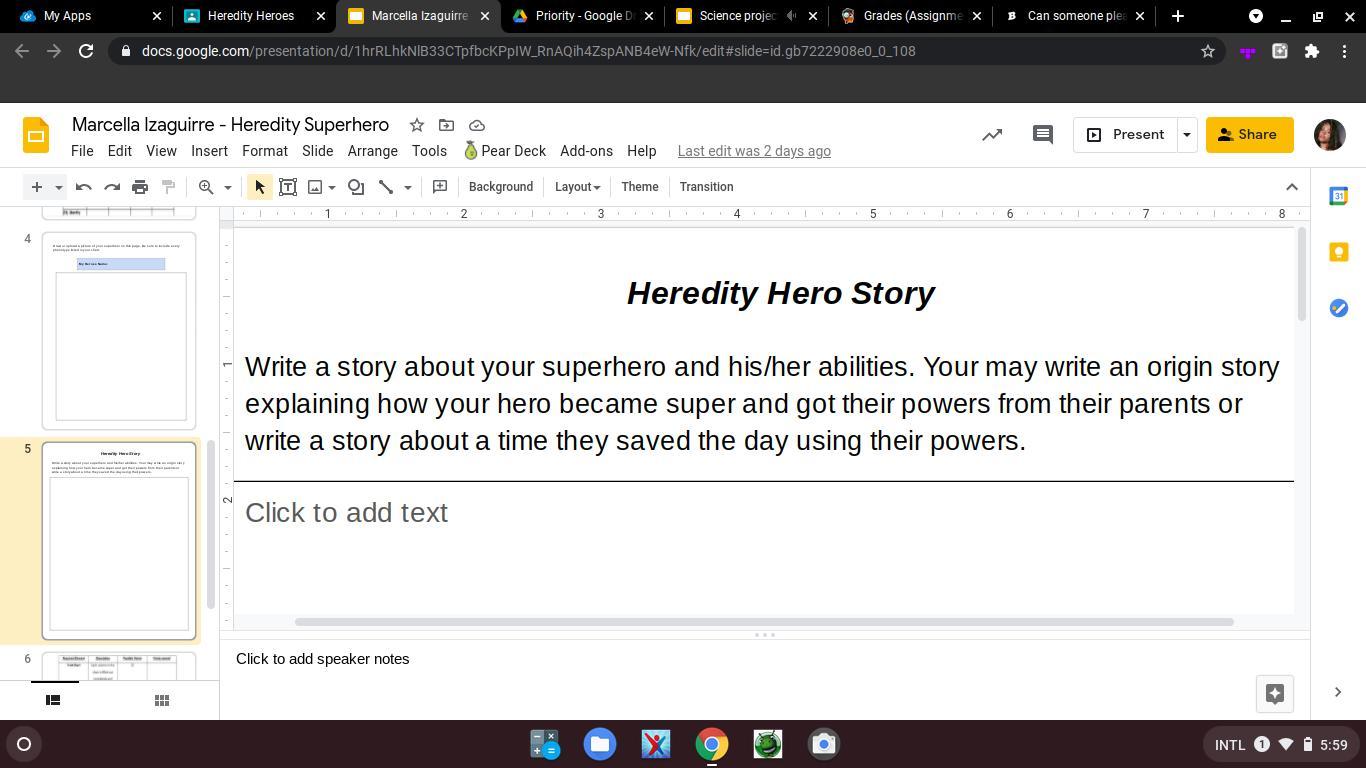Image resolution: width=1366 pixels, height=768 pixels.
Task: Click the Shape tool icon
Action: [356, 187]
